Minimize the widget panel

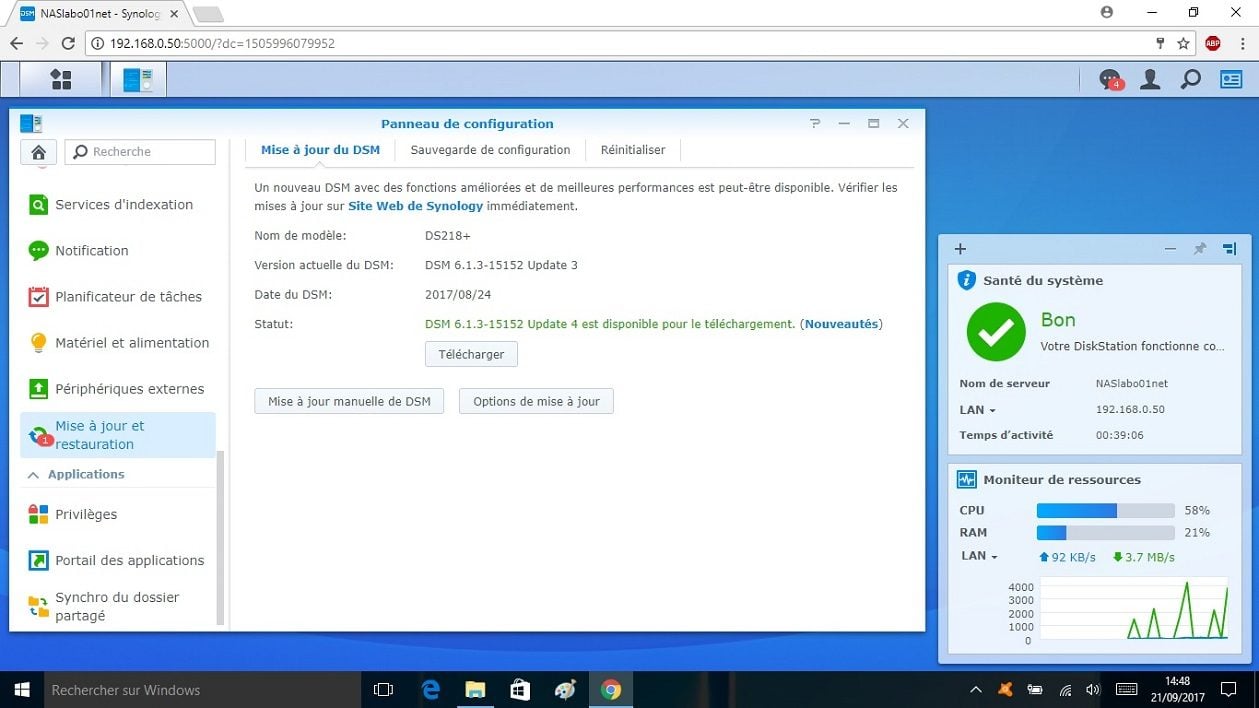1170,249
